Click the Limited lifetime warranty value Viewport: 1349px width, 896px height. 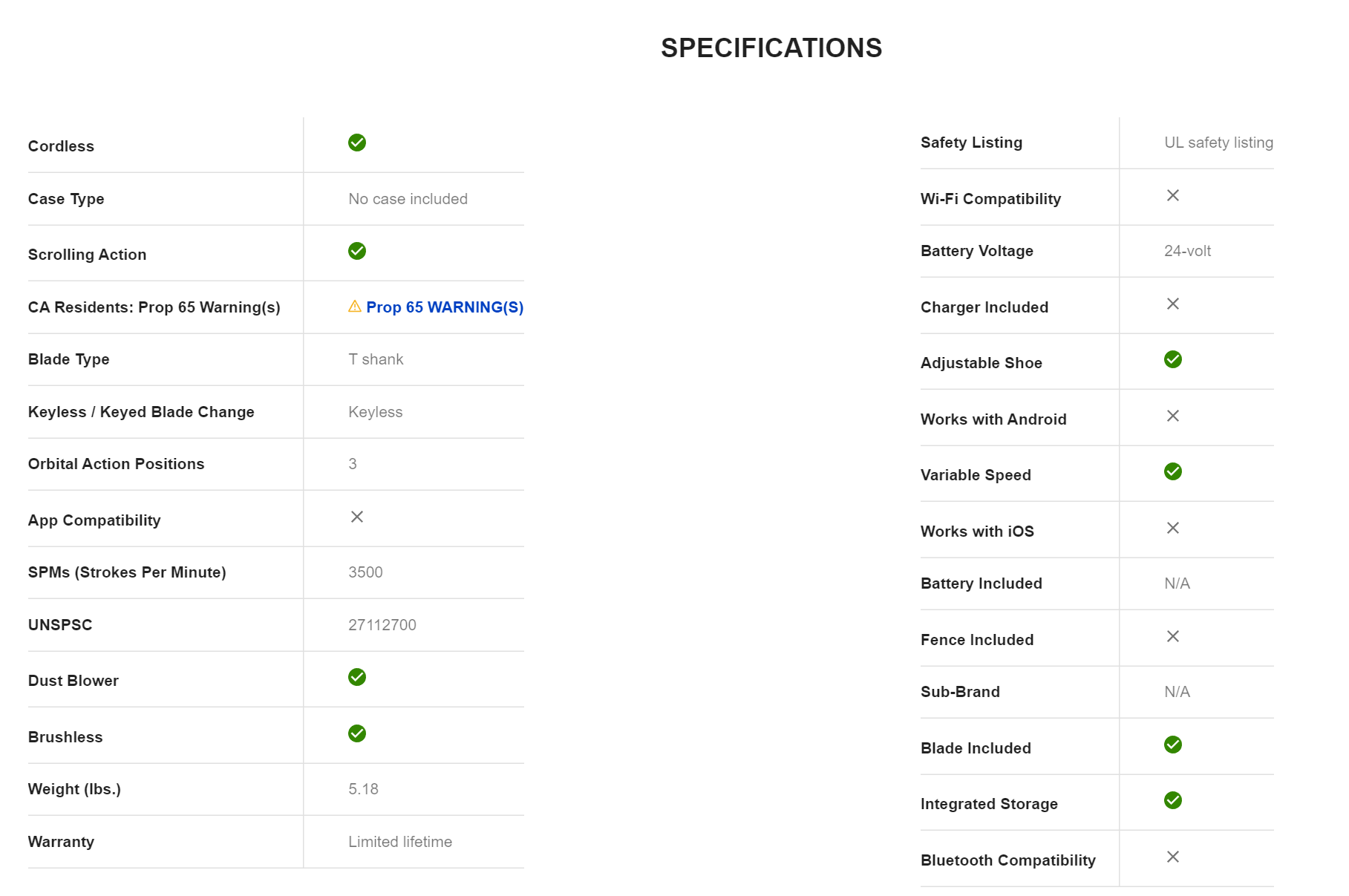[400, 842]
